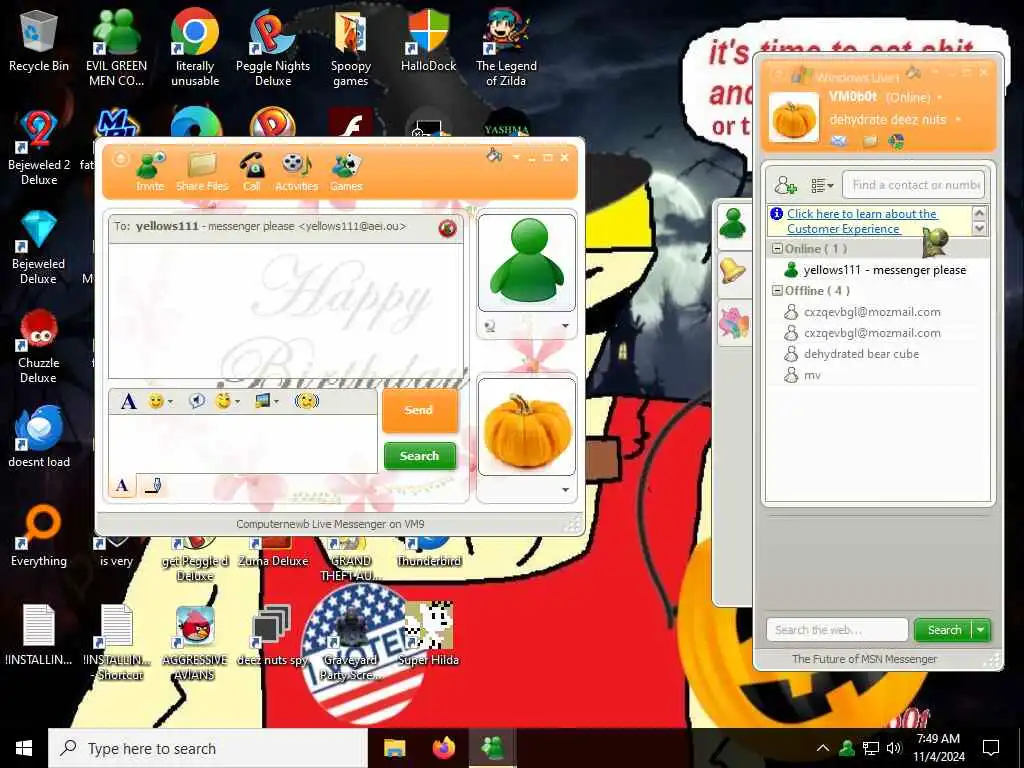Select the handwriting pen tab
The width and height of the screenshot is (1024, 768).
[x=153, y=485]
